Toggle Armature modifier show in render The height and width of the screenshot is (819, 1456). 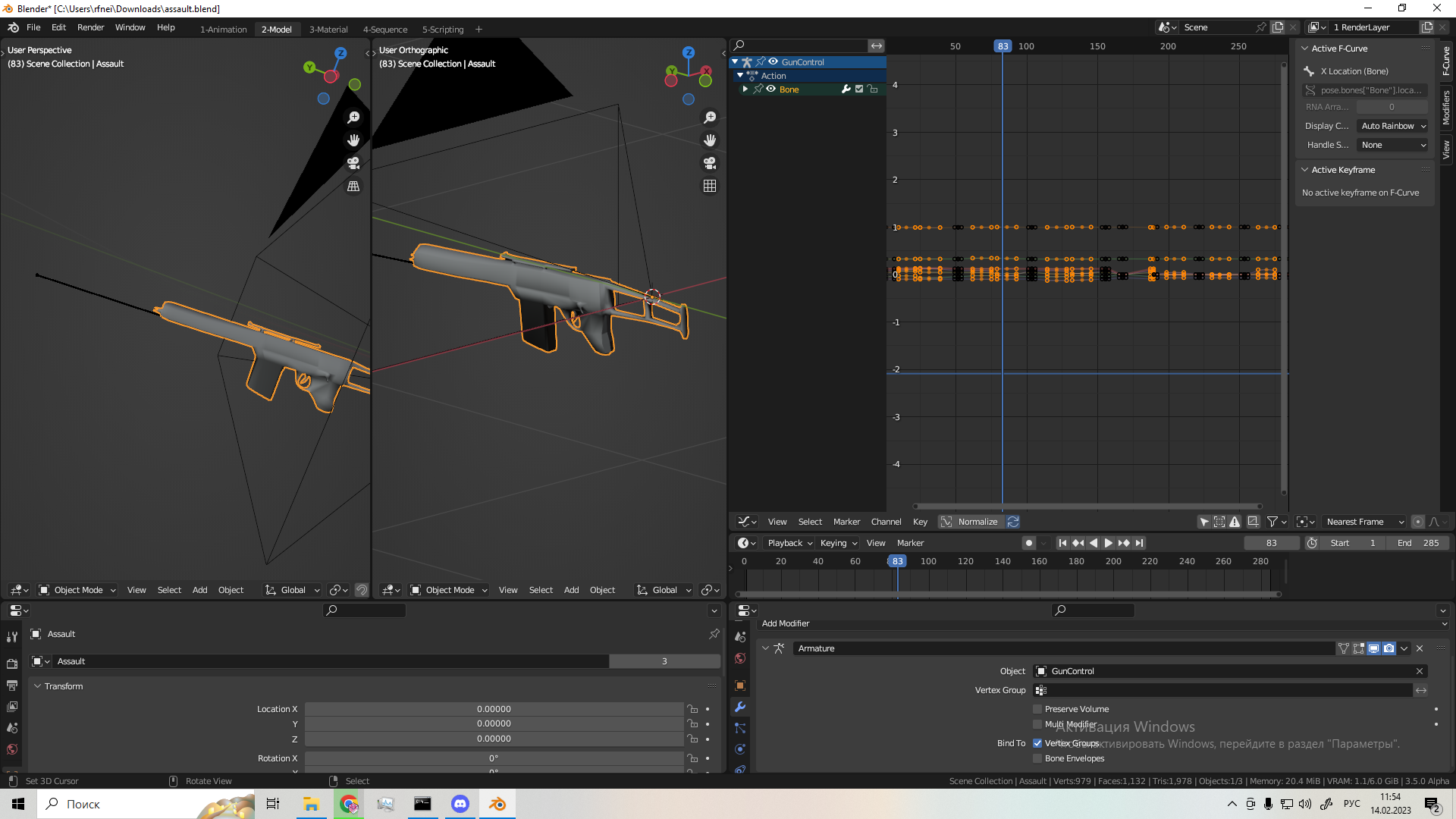(x=1389, y=648)
